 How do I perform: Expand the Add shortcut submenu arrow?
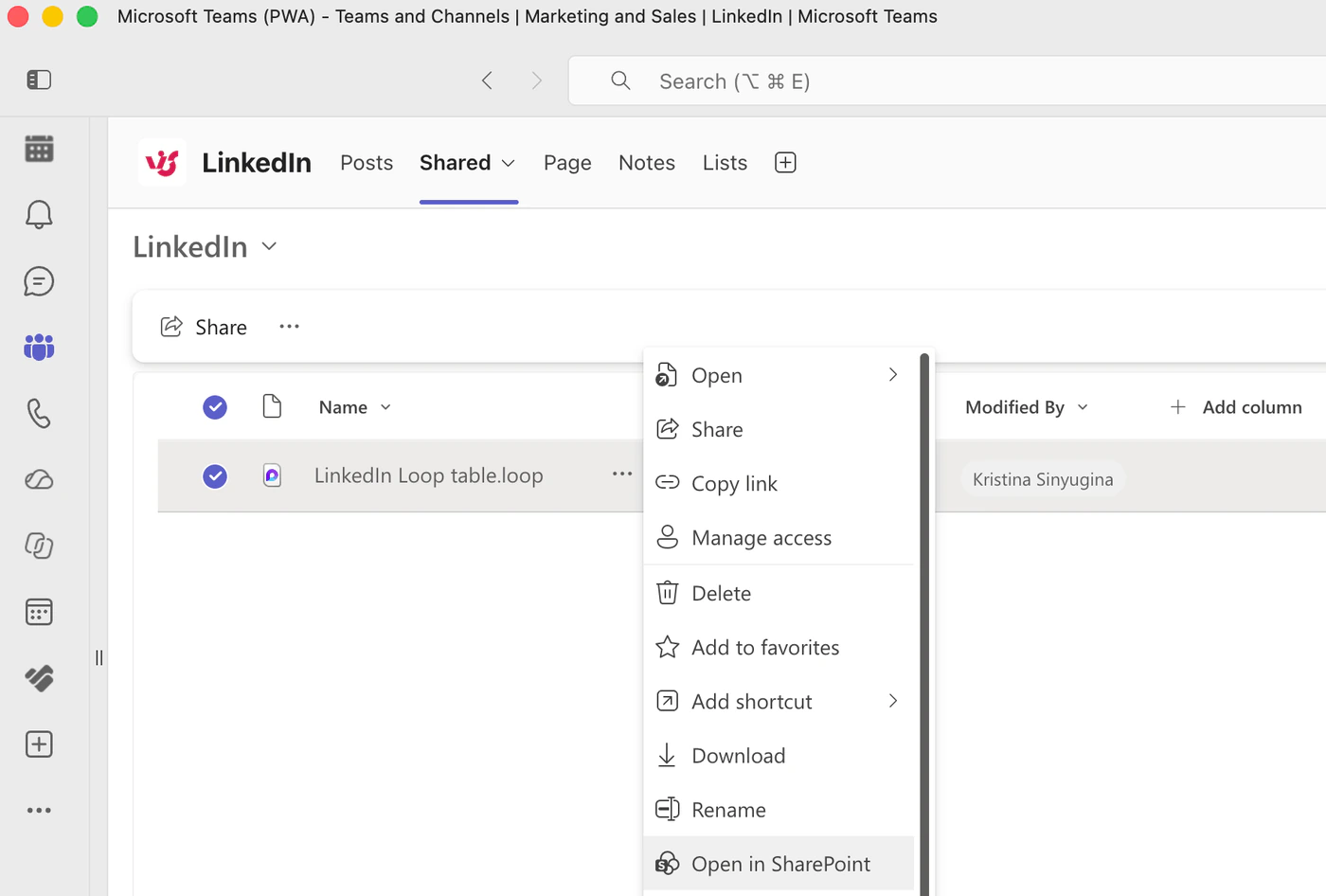[x=892, y=701]
